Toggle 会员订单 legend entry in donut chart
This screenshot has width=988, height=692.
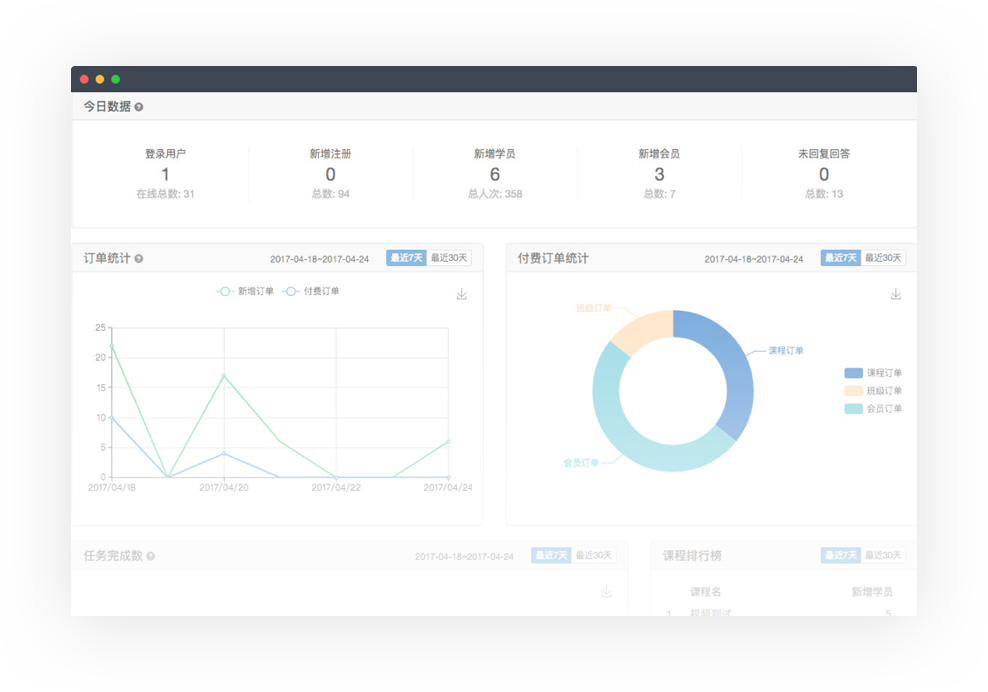(873, 408)
